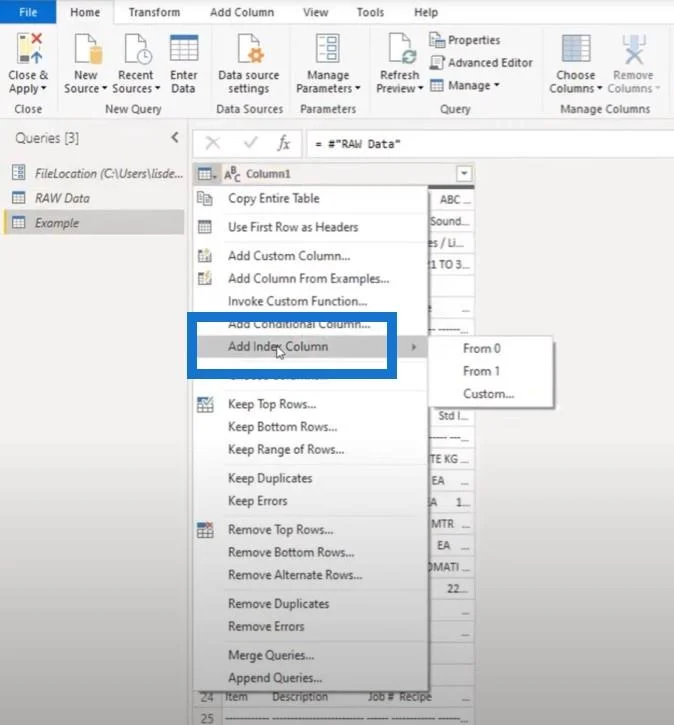674x725 pixels.
Task: Choose Remove Bottom Rows...
Action: coord(311,552)
